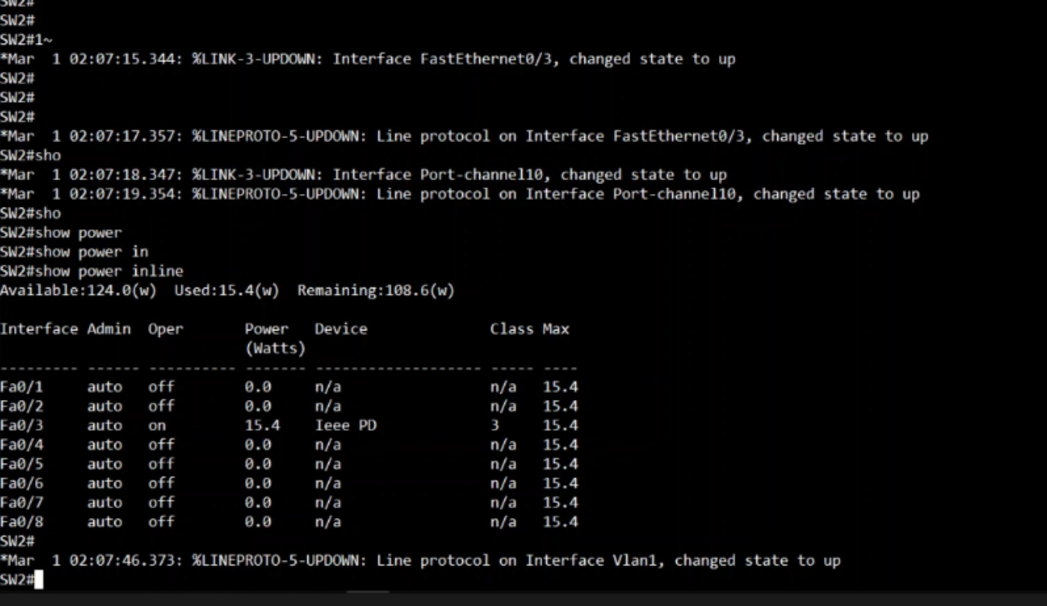Click the 'Class' column header
Viewport: 1047px width, 606px height.
tap(511, 329)
